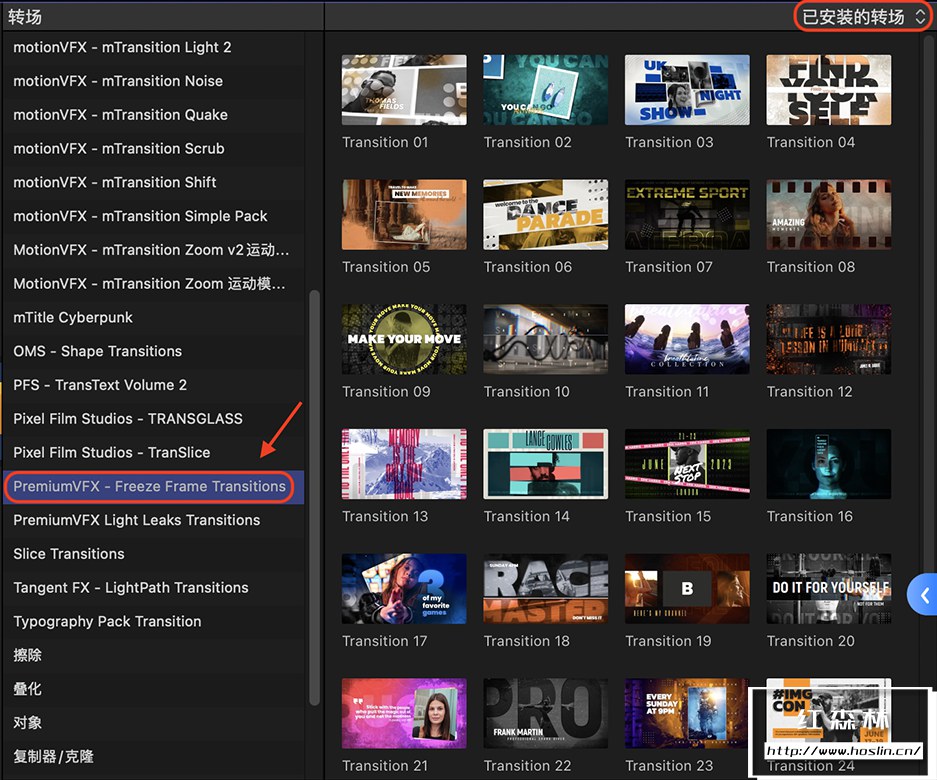This screenshot has width=937, height=780.
Task: Open the 已安装的转场 dropdown
Action: [x=863, y=17]
